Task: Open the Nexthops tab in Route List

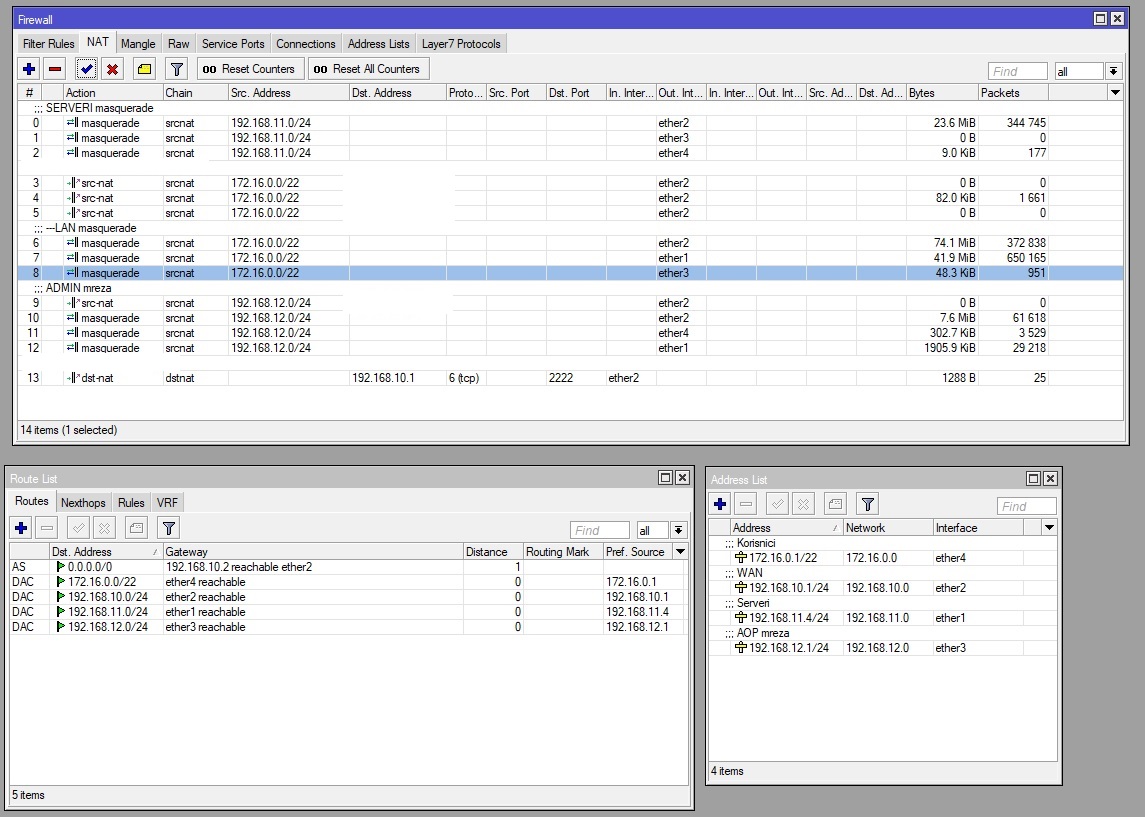Action: [83, 502]
